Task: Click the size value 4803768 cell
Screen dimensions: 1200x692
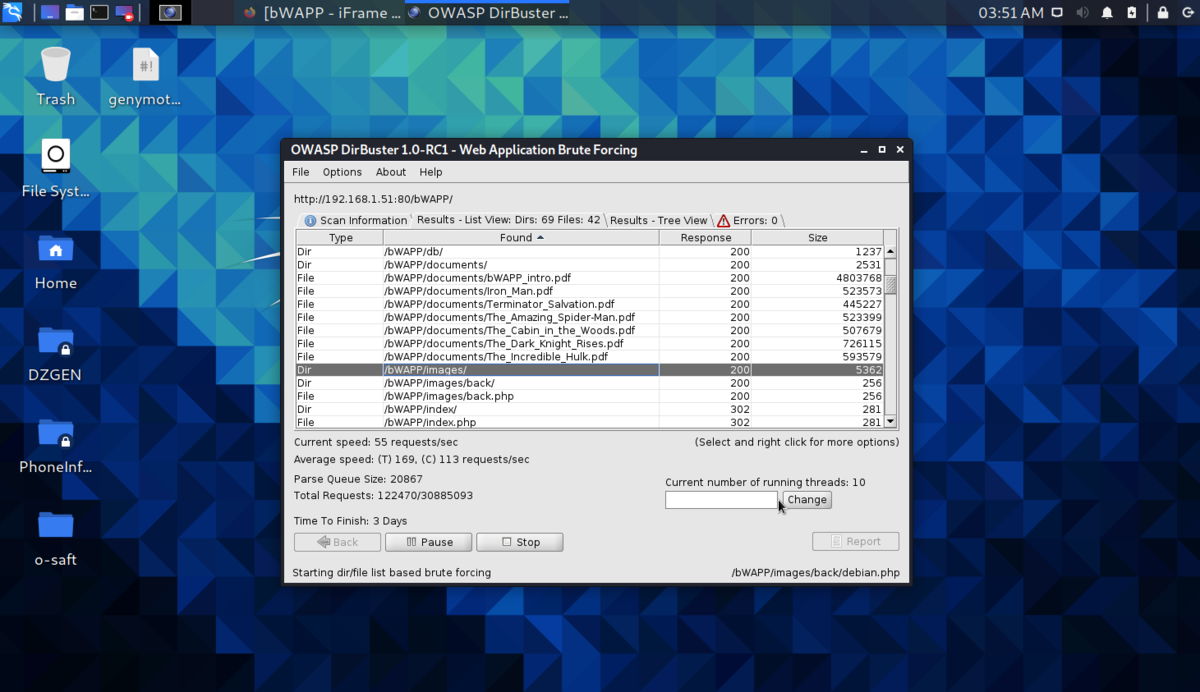Action: point(817,278)
